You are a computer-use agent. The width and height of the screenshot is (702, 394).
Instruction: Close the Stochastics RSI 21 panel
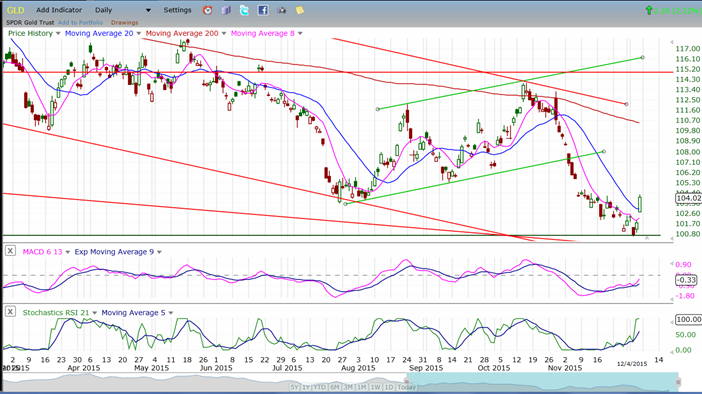click(10, 312)
